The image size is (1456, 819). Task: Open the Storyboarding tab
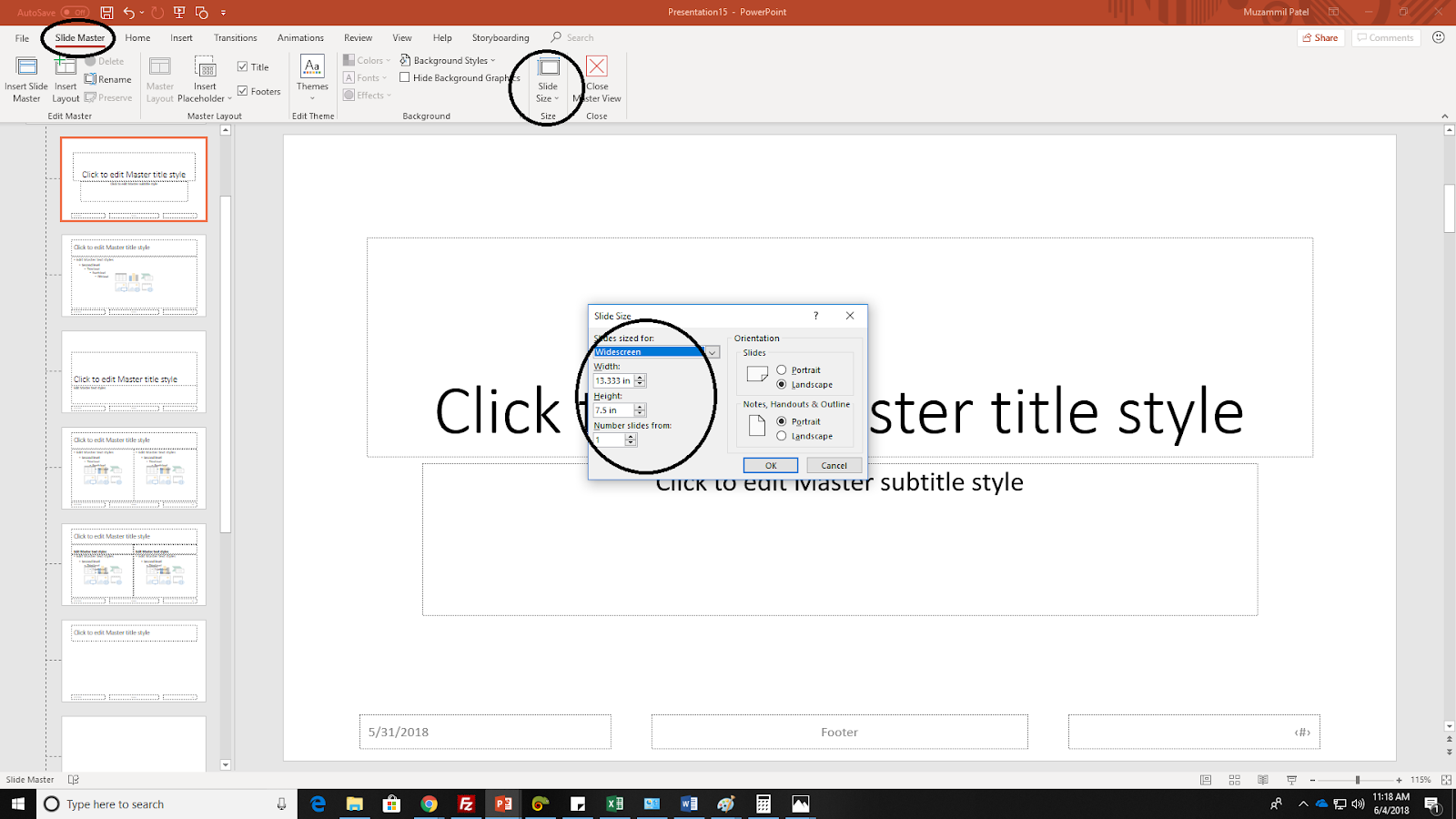click(500, 38)
